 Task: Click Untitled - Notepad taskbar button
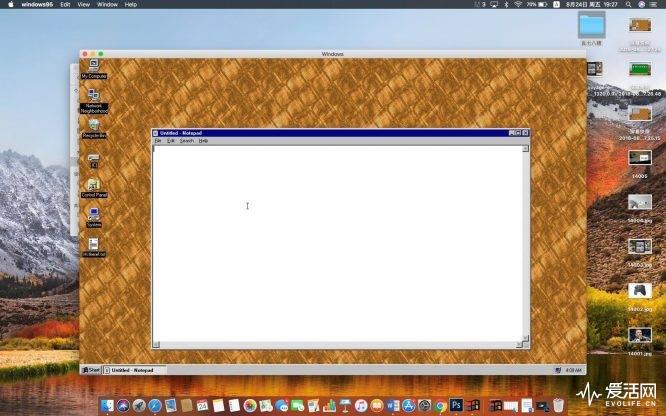(134, 370)
